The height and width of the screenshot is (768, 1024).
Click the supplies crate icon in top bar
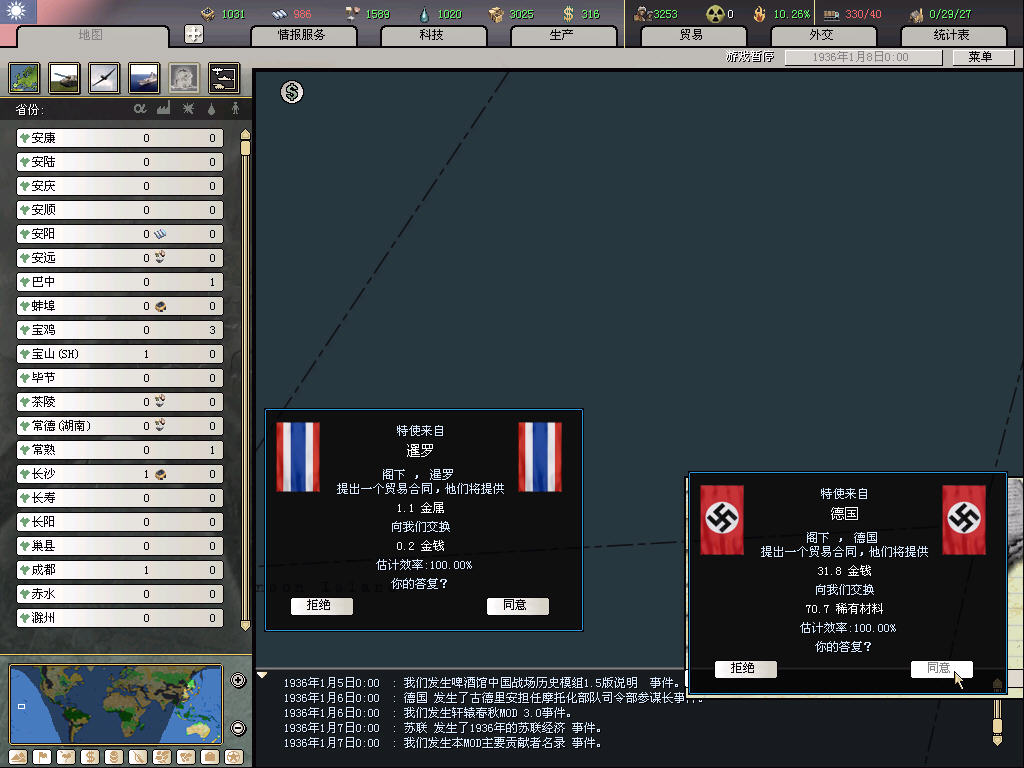click(x=497, y=14)
